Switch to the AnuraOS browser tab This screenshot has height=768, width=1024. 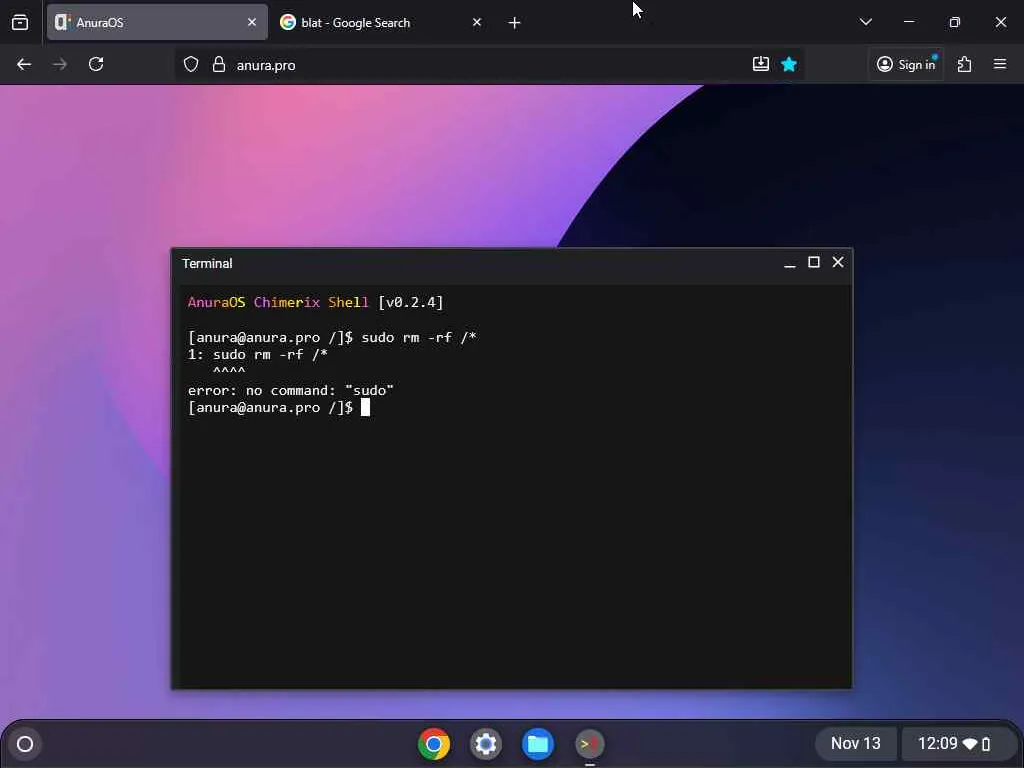pos(157,22)
